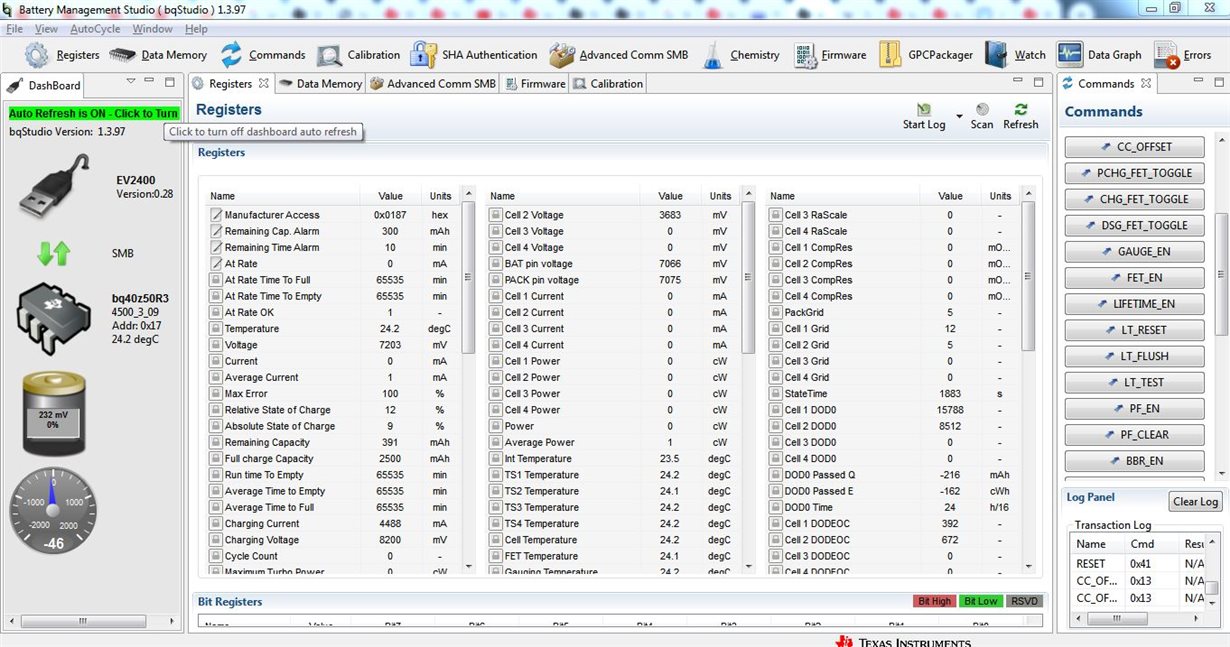Screen dimensions: 1230x647
Task: Send the GAUGE_EN command
Action: (1135, 252)
